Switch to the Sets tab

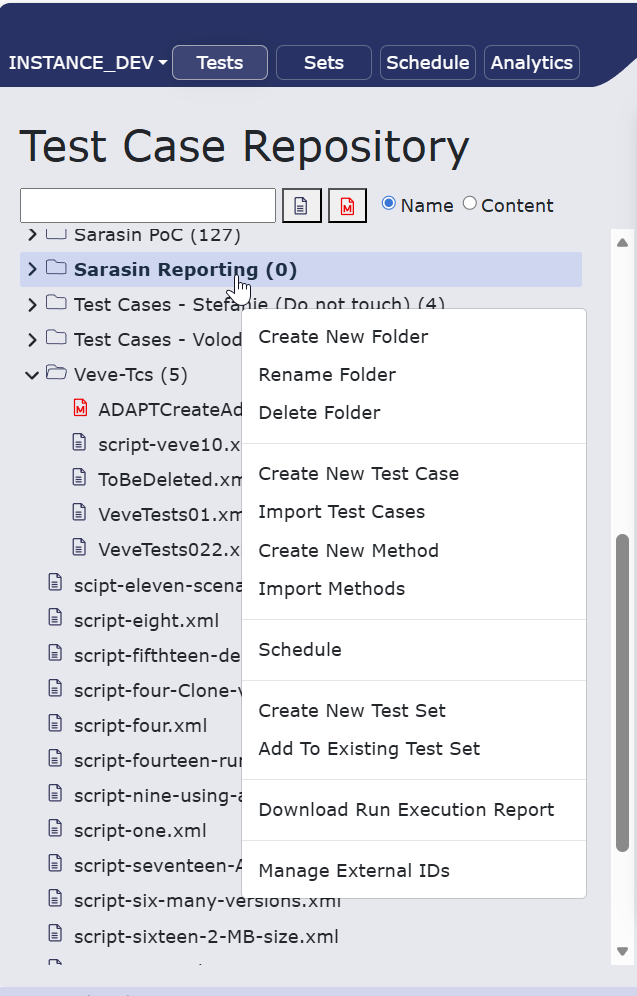(324, 63)
